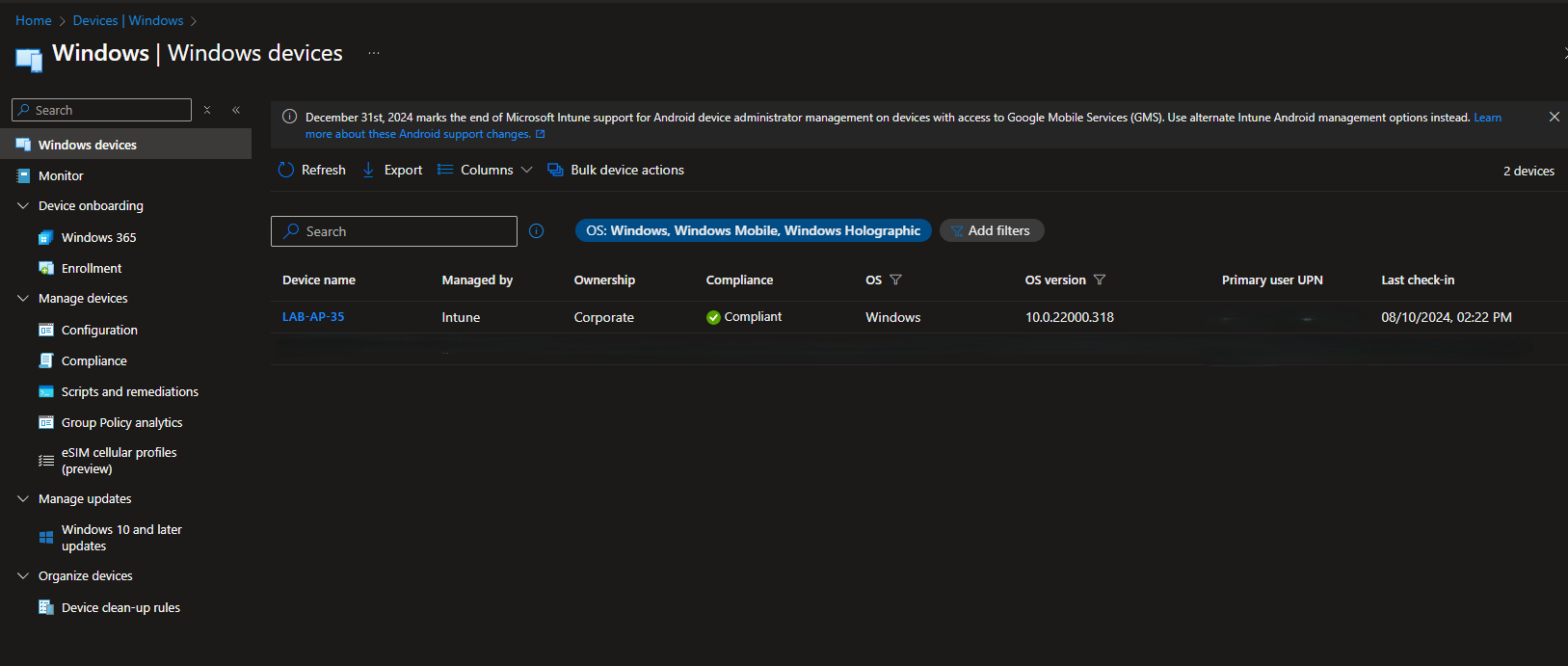Viewport: 1568px width, 666px height.
Task: Click the filter icon on OS column
Action: pos(895,280)
